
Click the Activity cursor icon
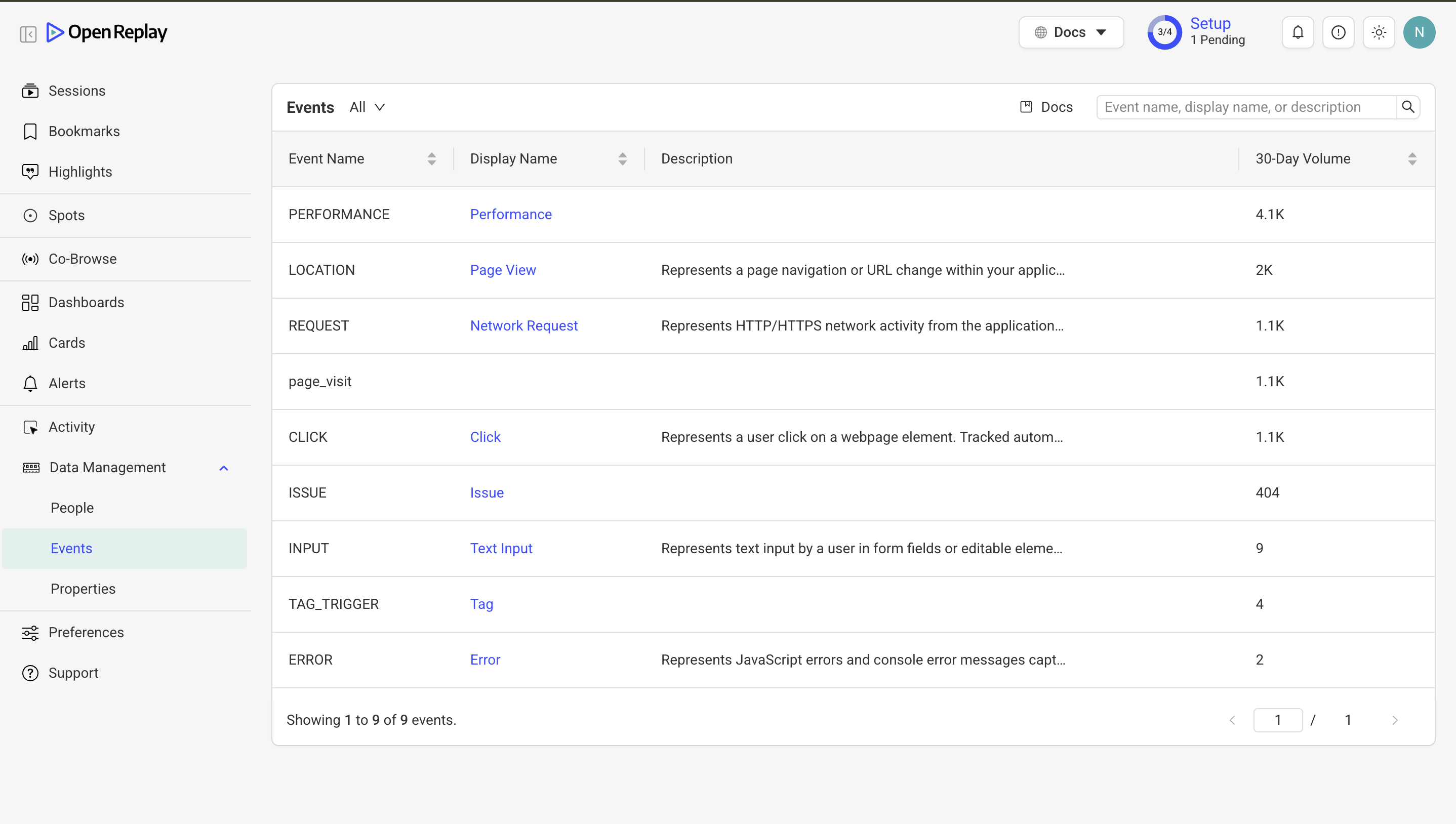coord(30,427)
